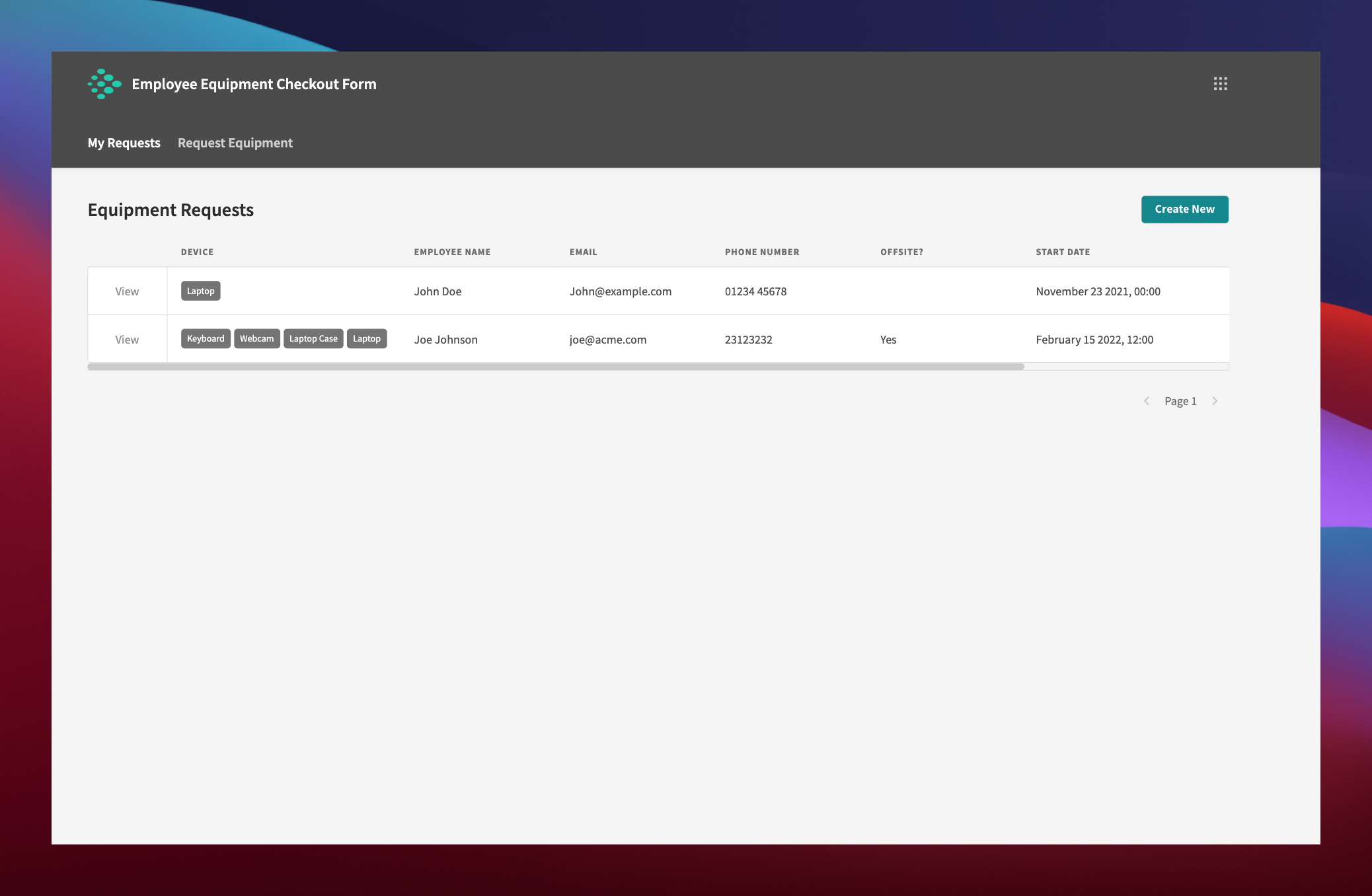Image resolution: width=1372 pixels, height=896 pixels.
Task: View John Doe's request
Action: [127, 291]
